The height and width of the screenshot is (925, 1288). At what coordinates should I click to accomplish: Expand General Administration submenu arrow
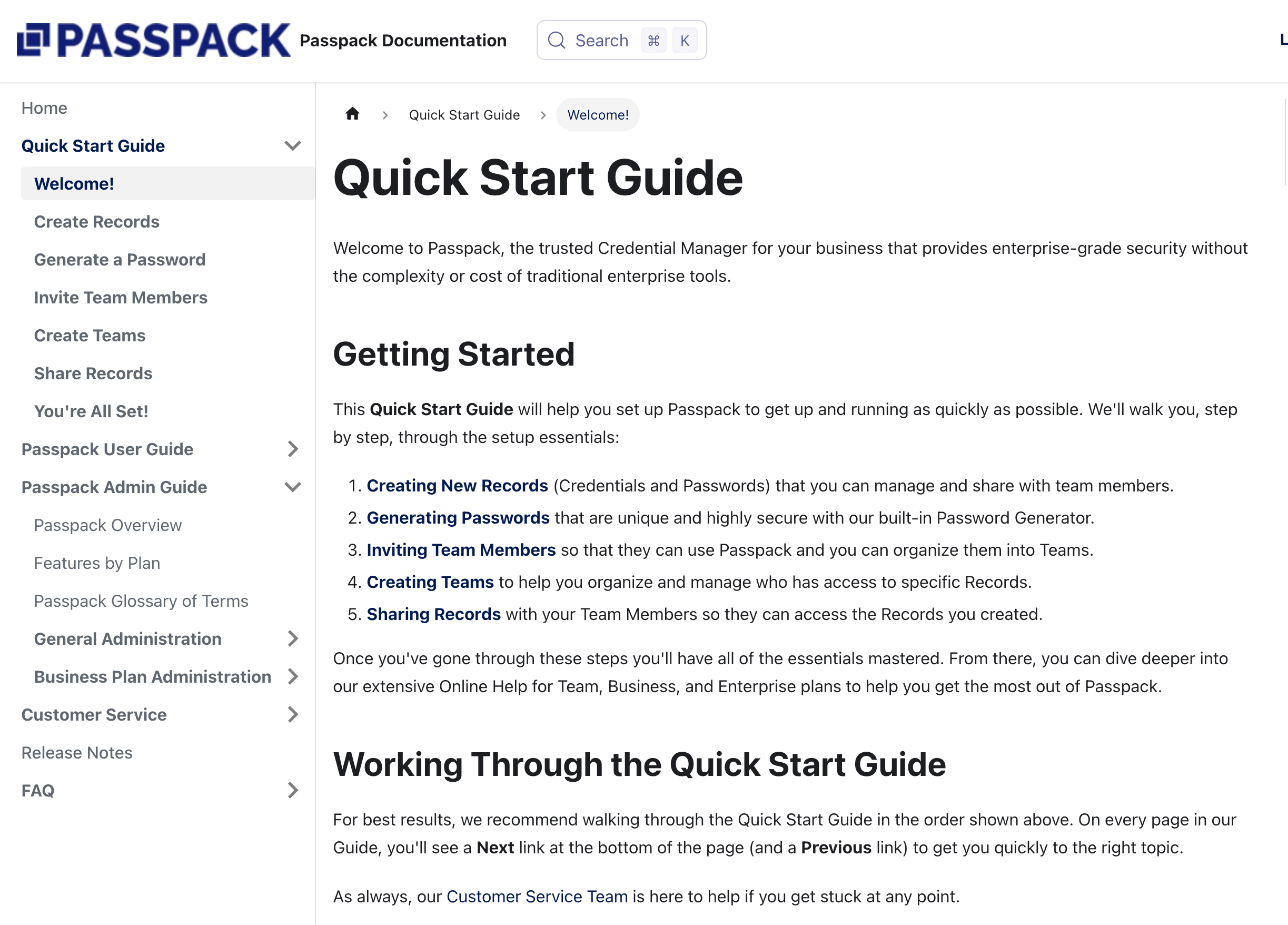292,638
